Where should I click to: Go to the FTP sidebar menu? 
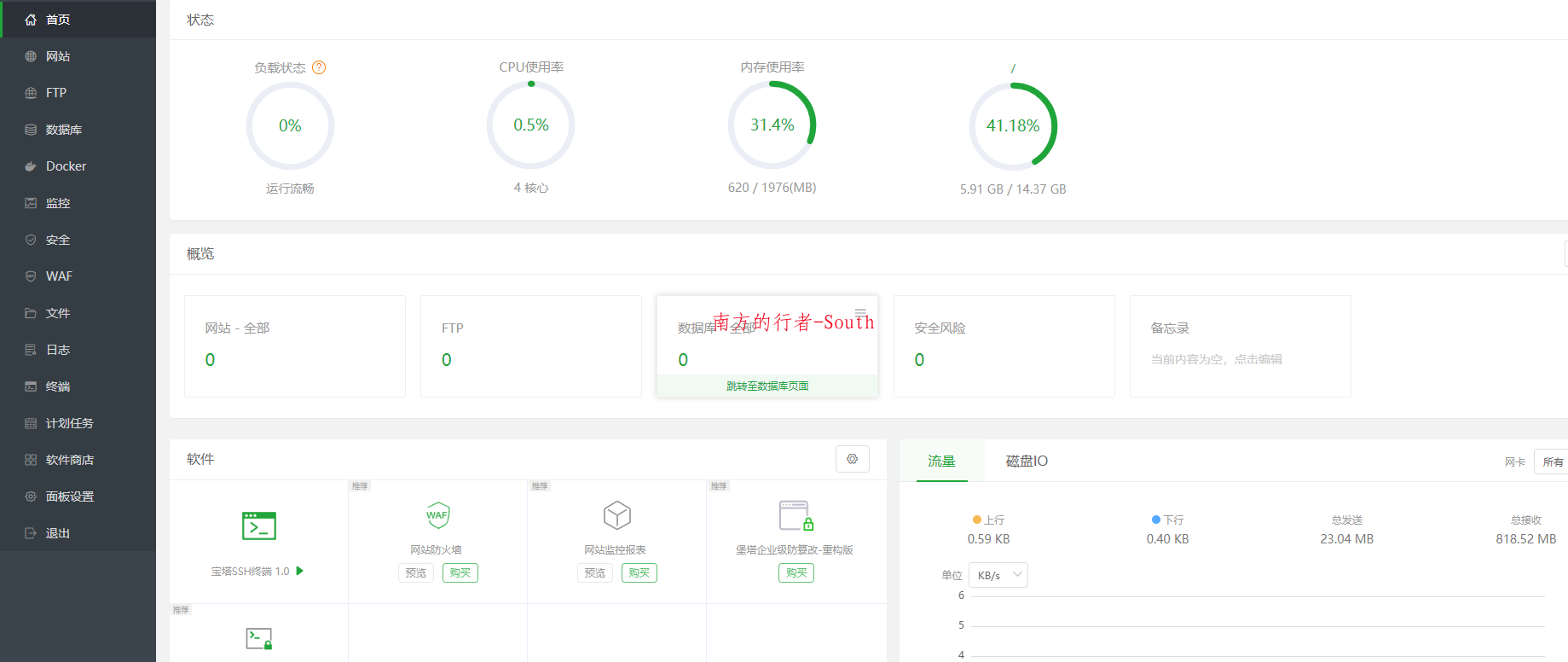(x=78, y=93)
